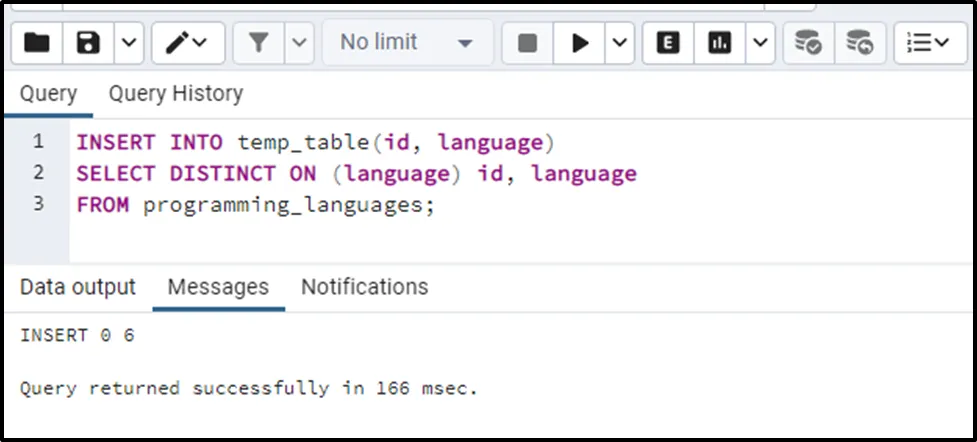Image resolution: width=977 pixels, height=442 pixels.
Task: Click the Explain (E) icon
Action: 668,43
